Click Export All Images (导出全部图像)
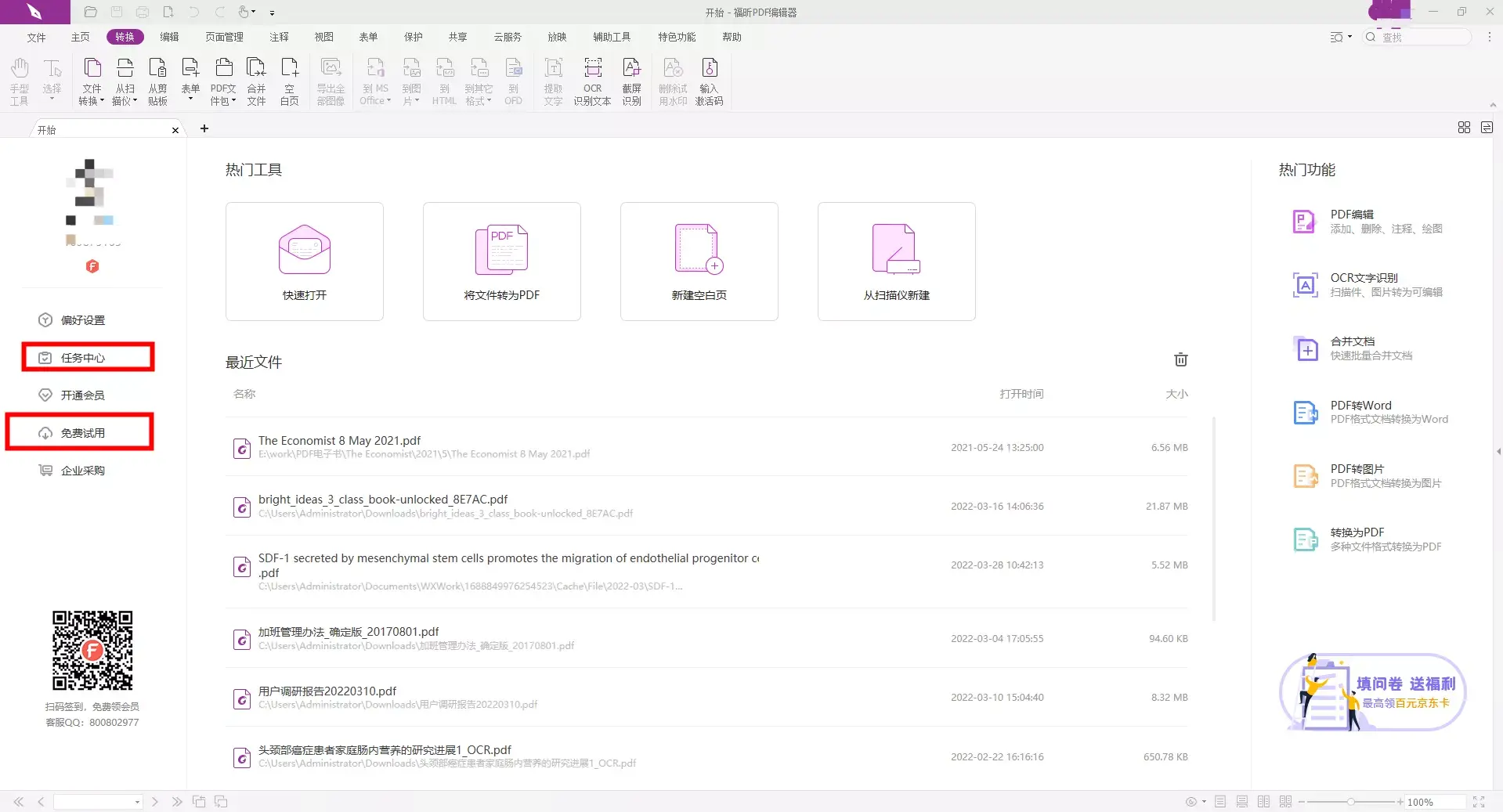The width and height of the screenshot is (1503, 812). (331, 81)
